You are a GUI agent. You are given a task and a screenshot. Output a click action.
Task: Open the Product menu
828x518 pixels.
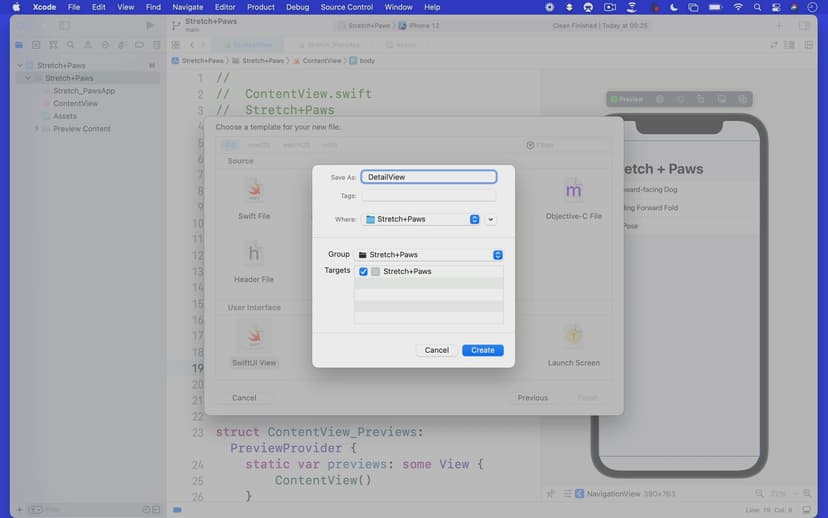point(261,7)
